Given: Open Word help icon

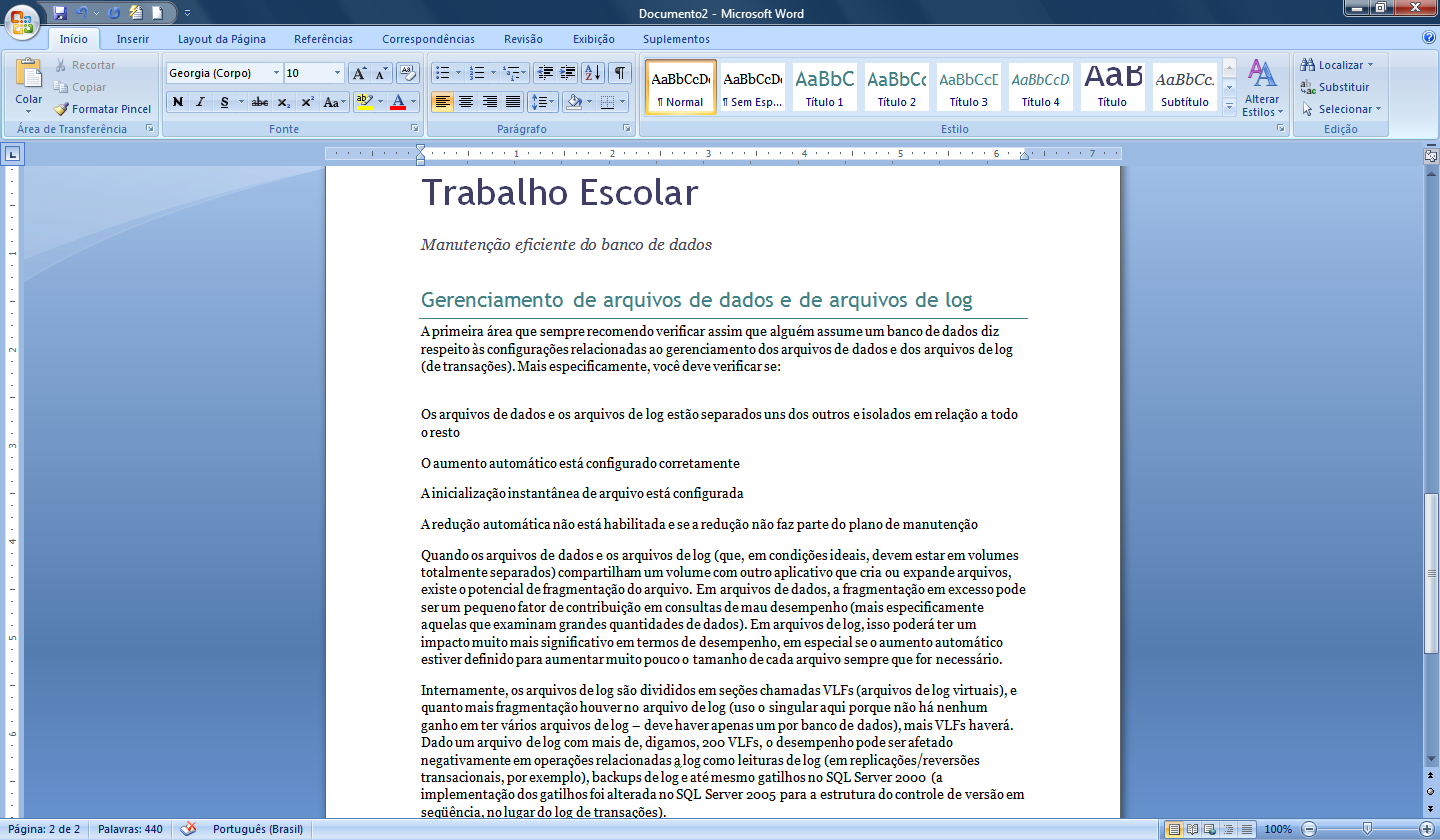Looking at the screenshot, I should pyautogui.click(x=1429, y=38).
